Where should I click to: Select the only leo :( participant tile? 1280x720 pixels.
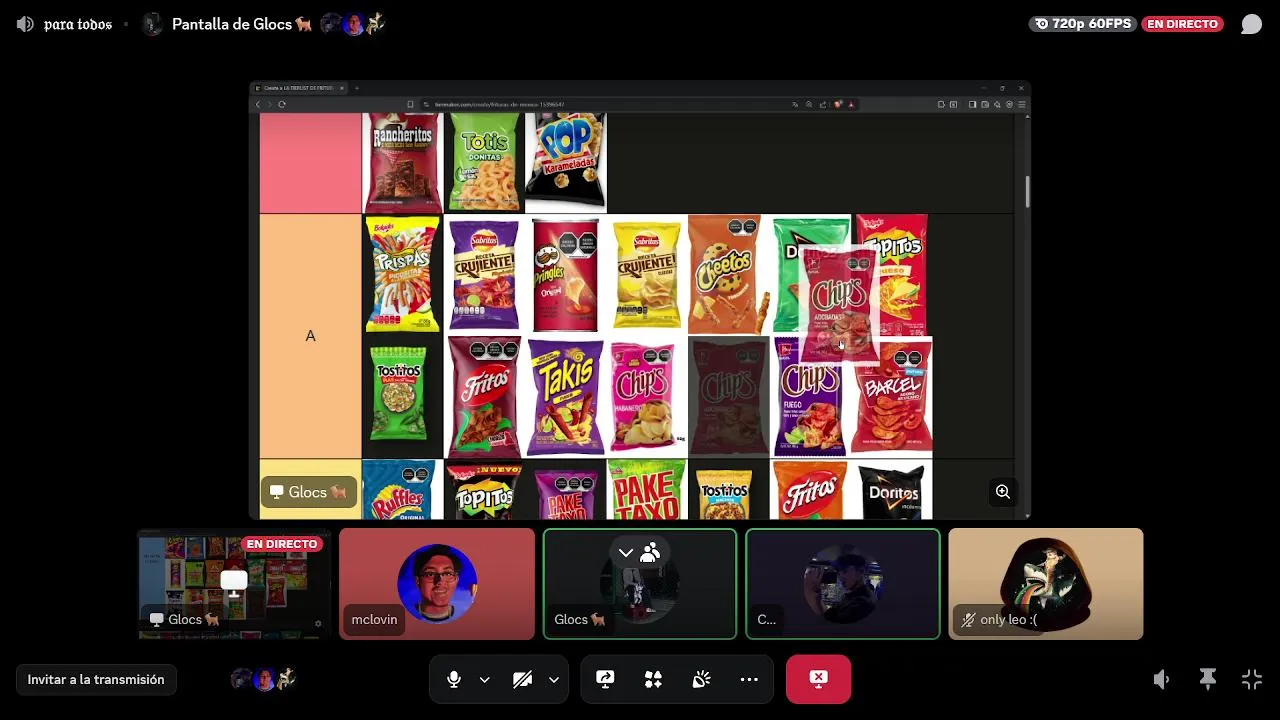click(x=1046, y=584)
